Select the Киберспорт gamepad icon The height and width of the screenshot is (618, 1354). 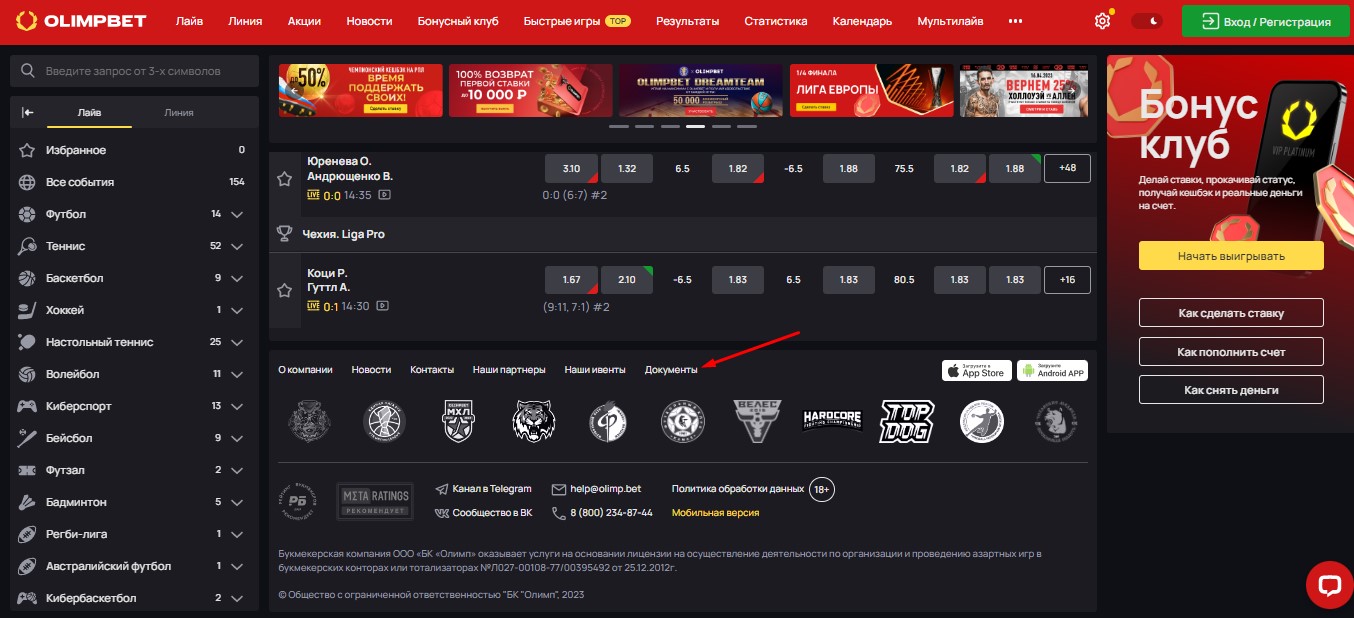[28, 406]
